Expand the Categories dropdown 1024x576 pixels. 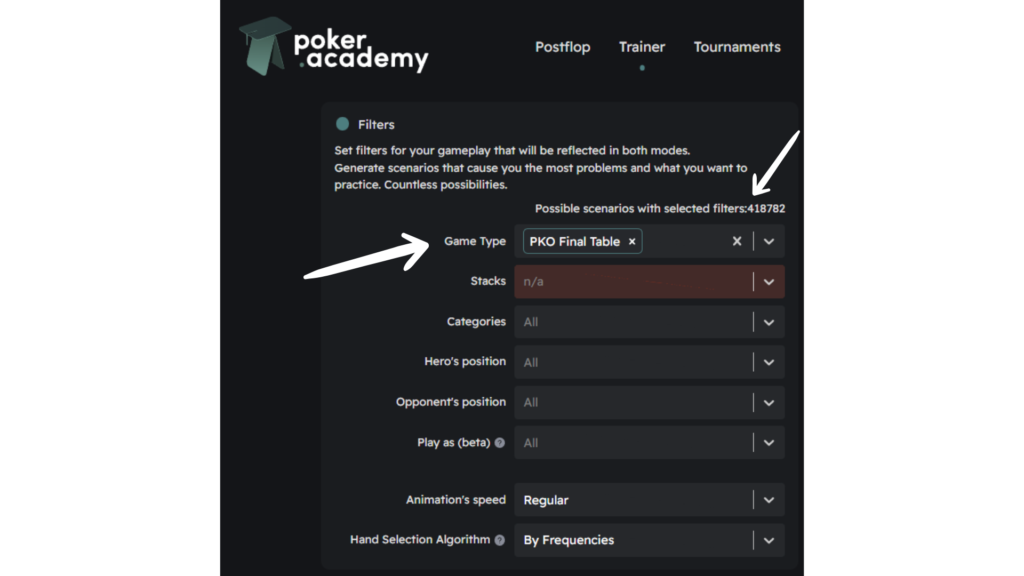pyautogui.click(x=769, y=322)
